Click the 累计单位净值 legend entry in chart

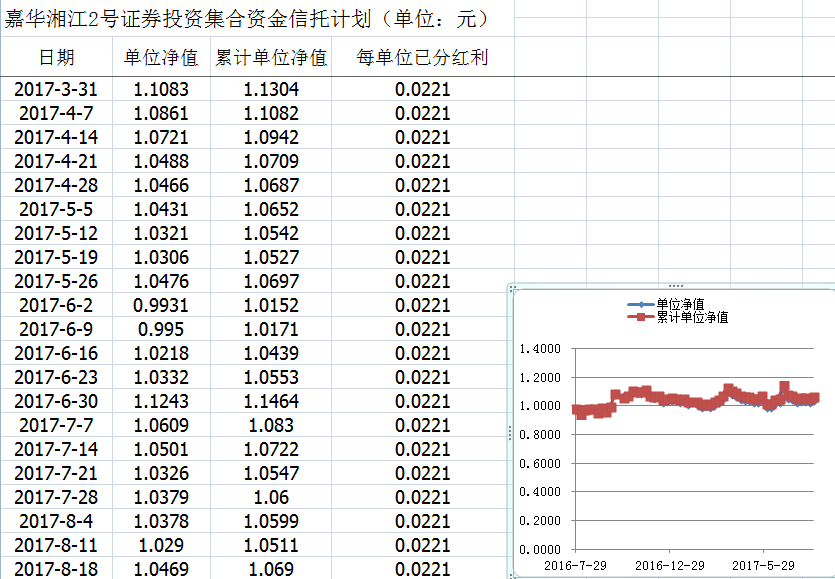[x=691, y=317]
